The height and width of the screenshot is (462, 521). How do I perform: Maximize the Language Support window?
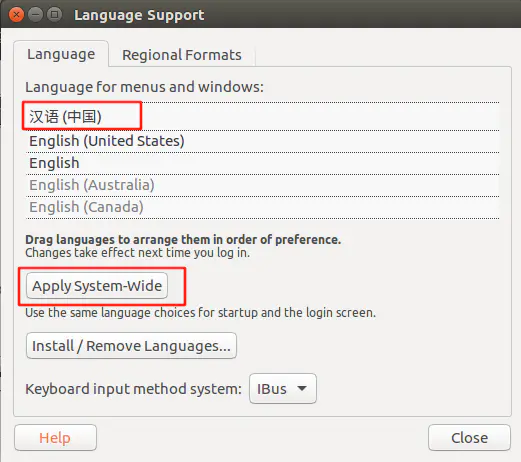pos(54,15)
